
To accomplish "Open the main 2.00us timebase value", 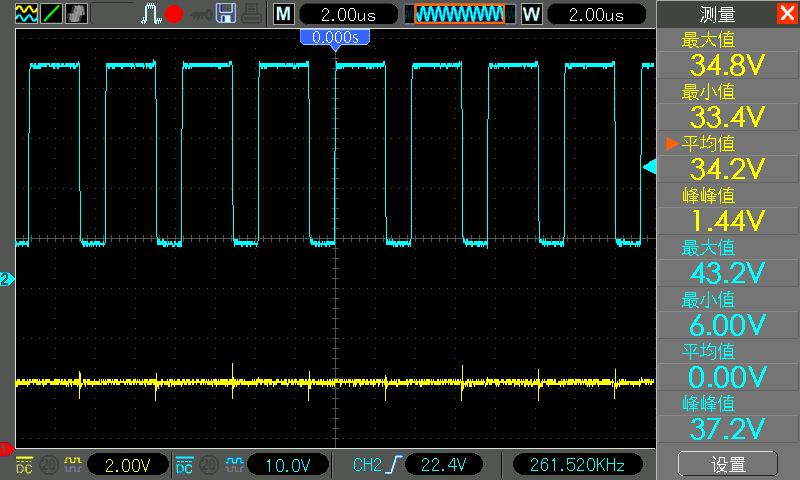I will [348, 14].
